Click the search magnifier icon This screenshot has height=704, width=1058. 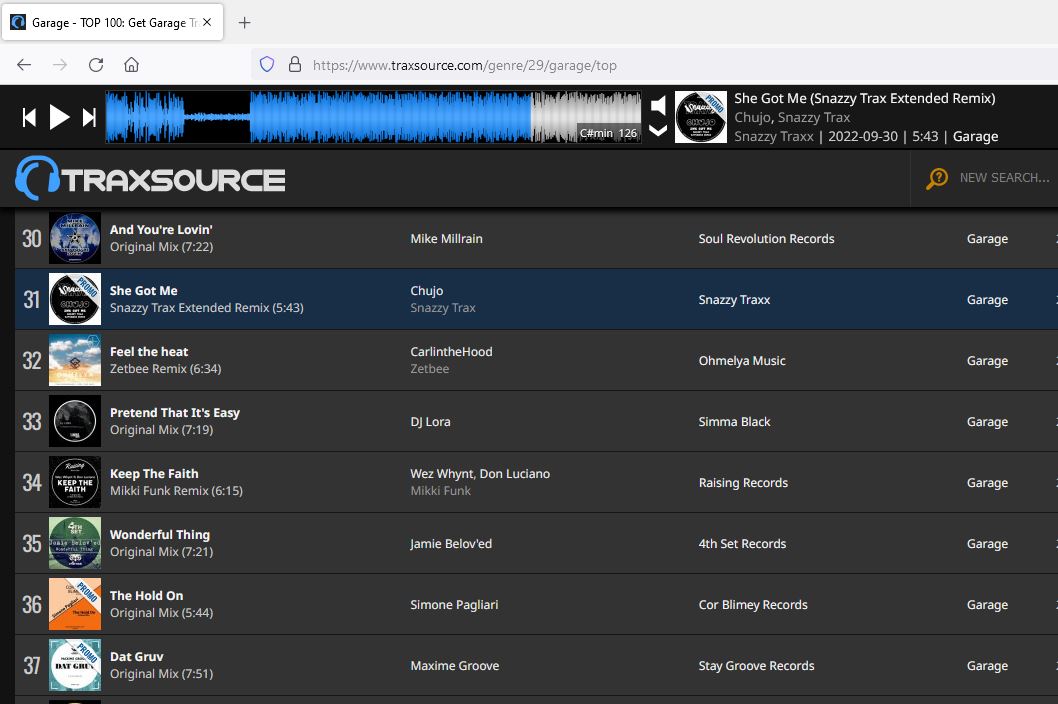pyautogui.click(x=937, y=178)
